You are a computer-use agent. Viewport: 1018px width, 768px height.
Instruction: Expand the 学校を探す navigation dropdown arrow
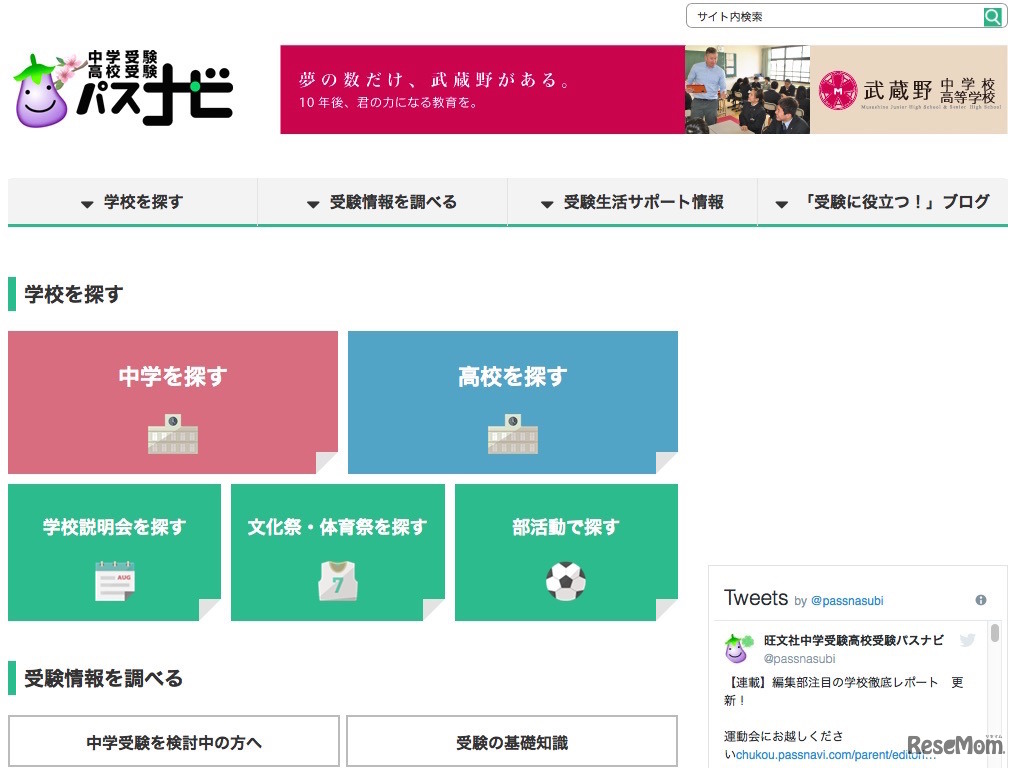click(x=86, y=202)
